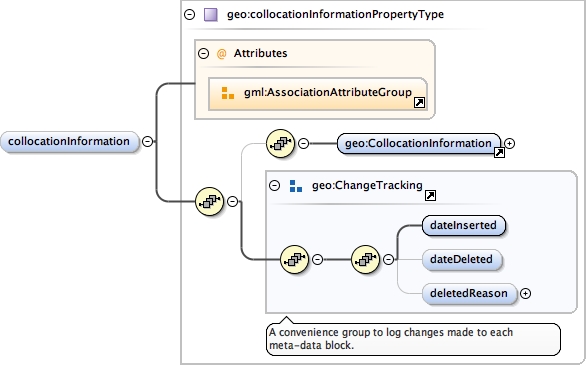This screenshot has width=587, height=366.
Task: Click the purple complex type icon
Action: (211, 15)
